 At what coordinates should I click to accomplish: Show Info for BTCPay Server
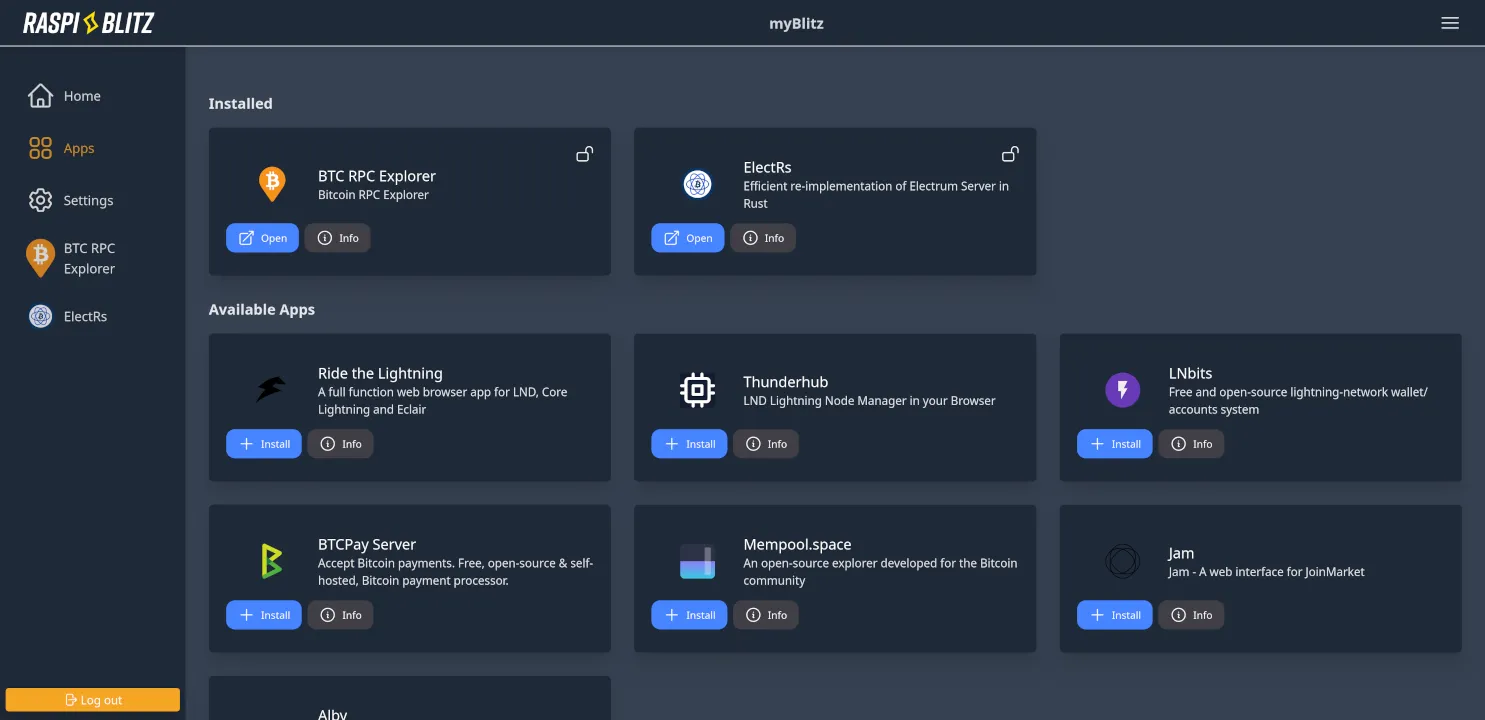(340, 615)
